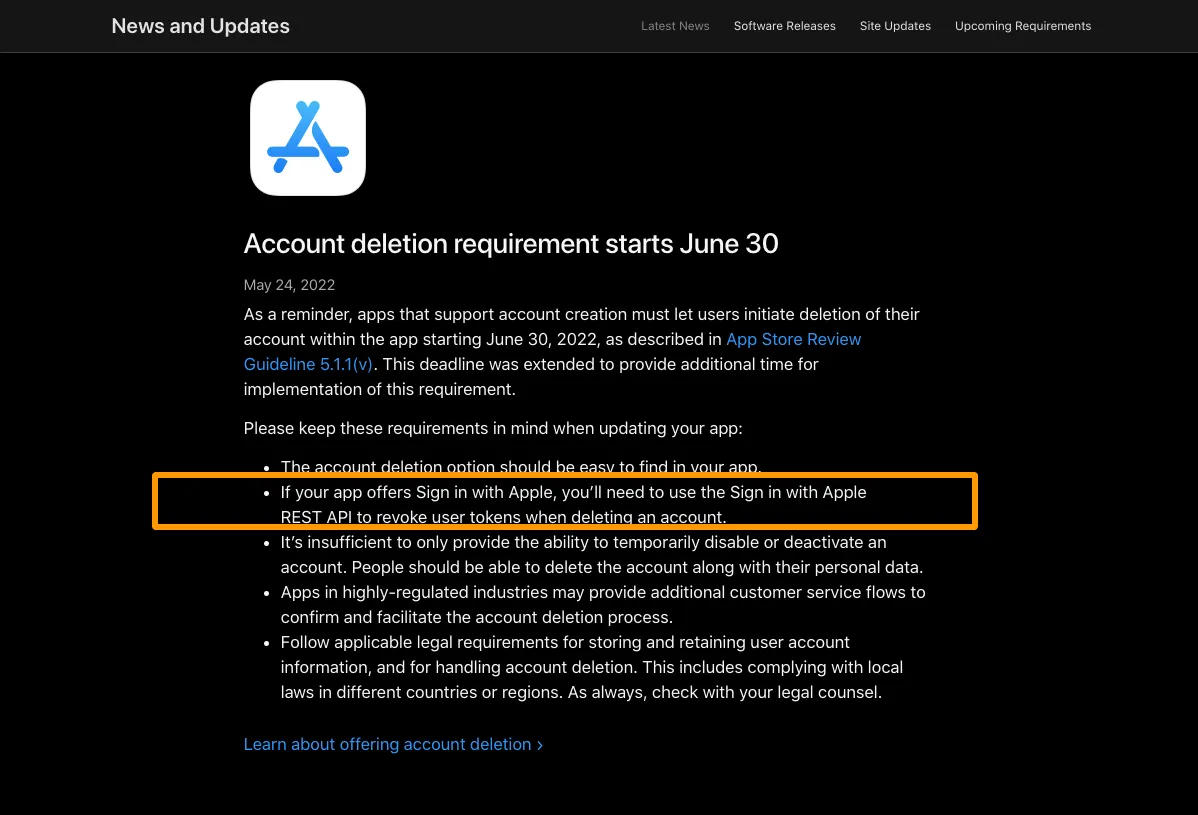Click the May 24, 2022 date
Screen dimensions: 1198x815
(x=289, y=285)
